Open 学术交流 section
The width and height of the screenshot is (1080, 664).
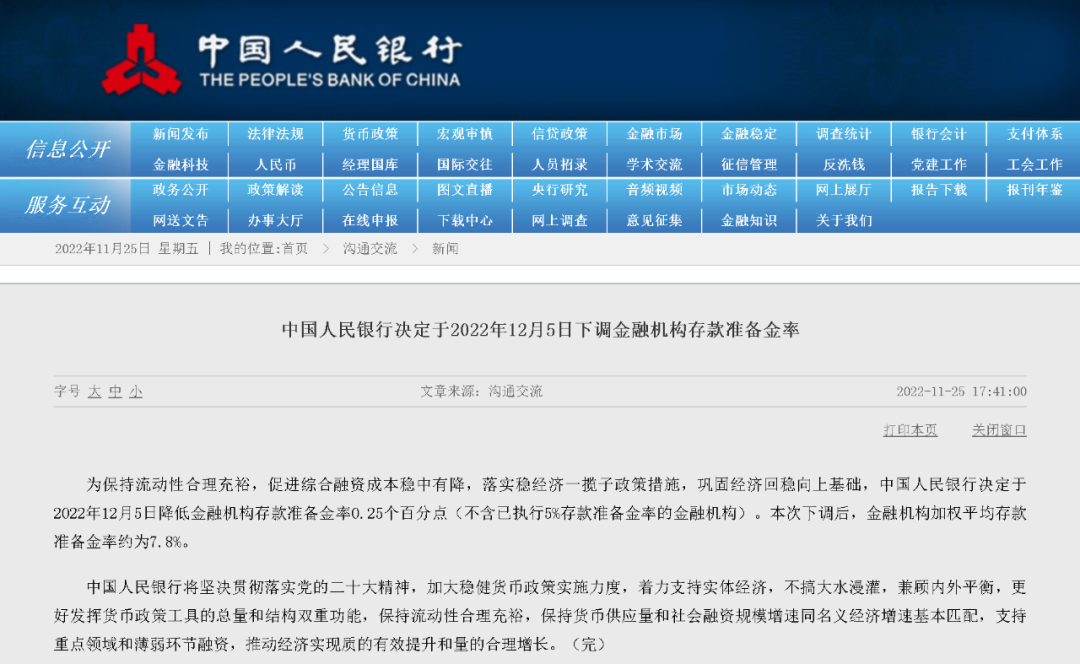pyautogui.click(x=654, y=165)
